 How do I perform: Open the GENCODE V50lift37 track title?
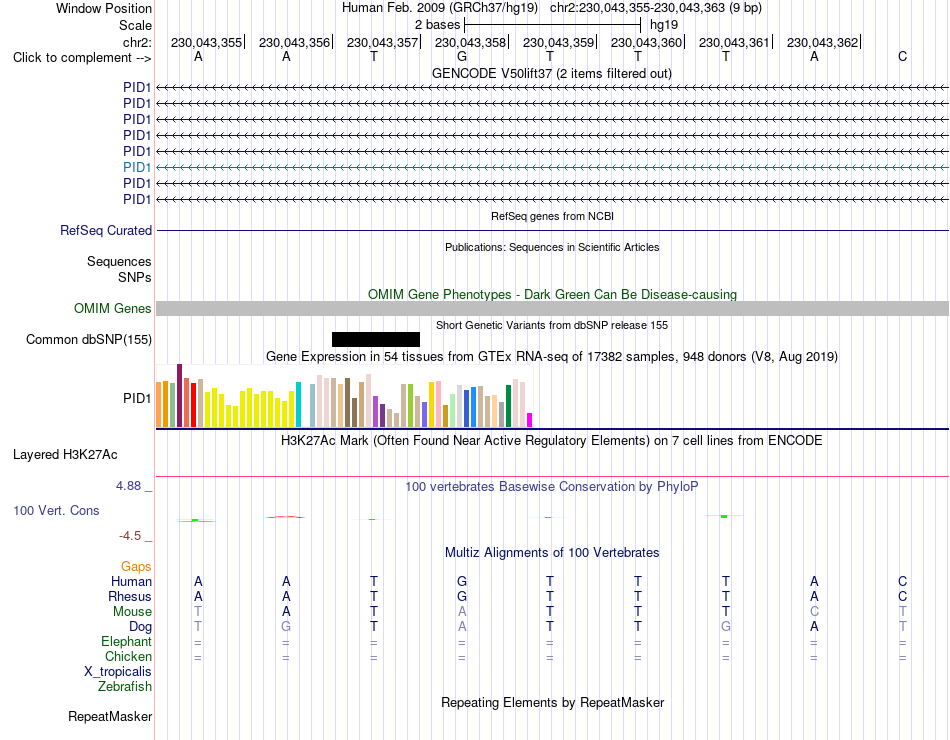[x=552, y=73]
